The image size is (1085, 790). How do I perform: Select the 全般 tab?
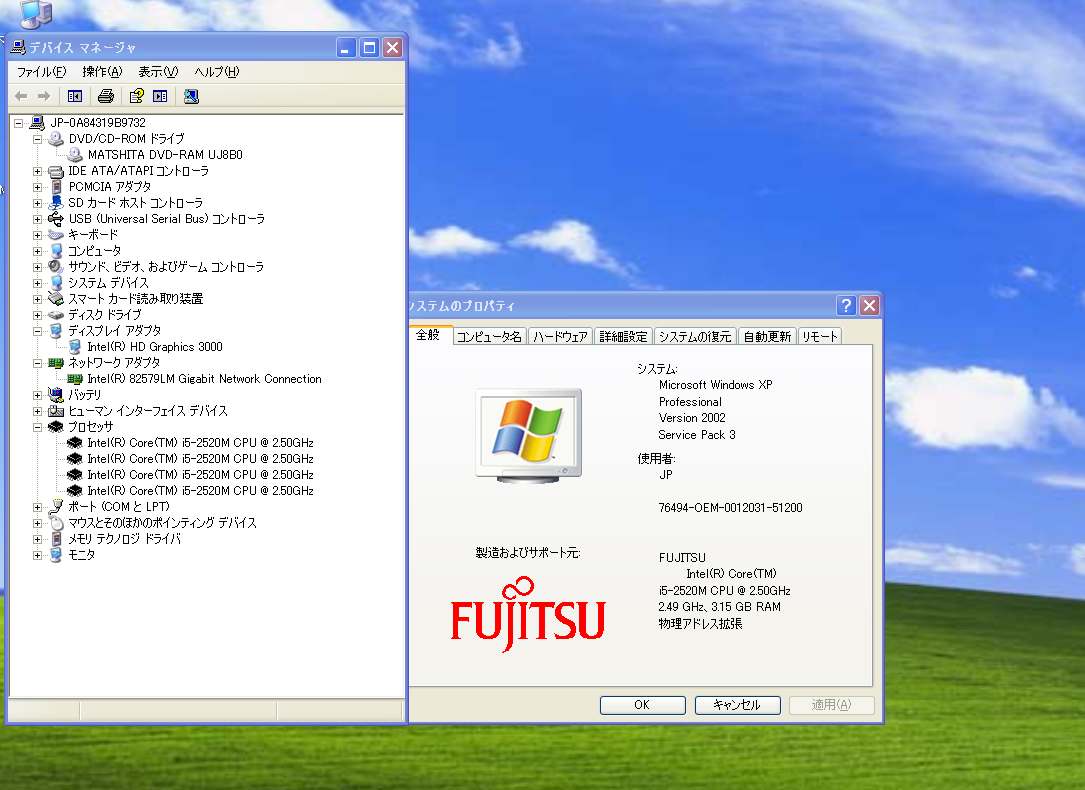[x=429, y=335]
